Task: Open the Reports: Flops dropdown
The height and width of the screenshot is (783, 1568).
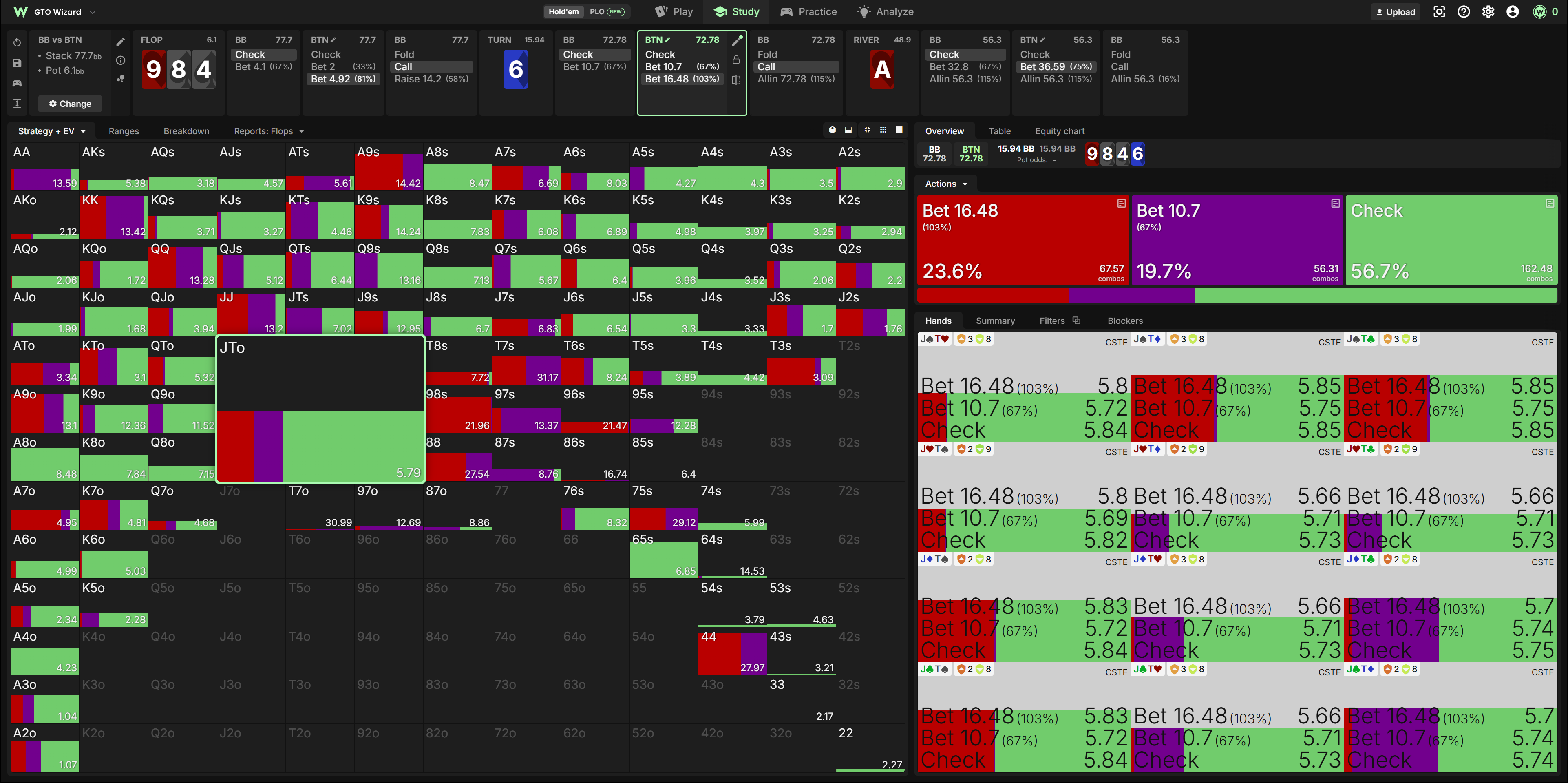Action: [268, 131]
